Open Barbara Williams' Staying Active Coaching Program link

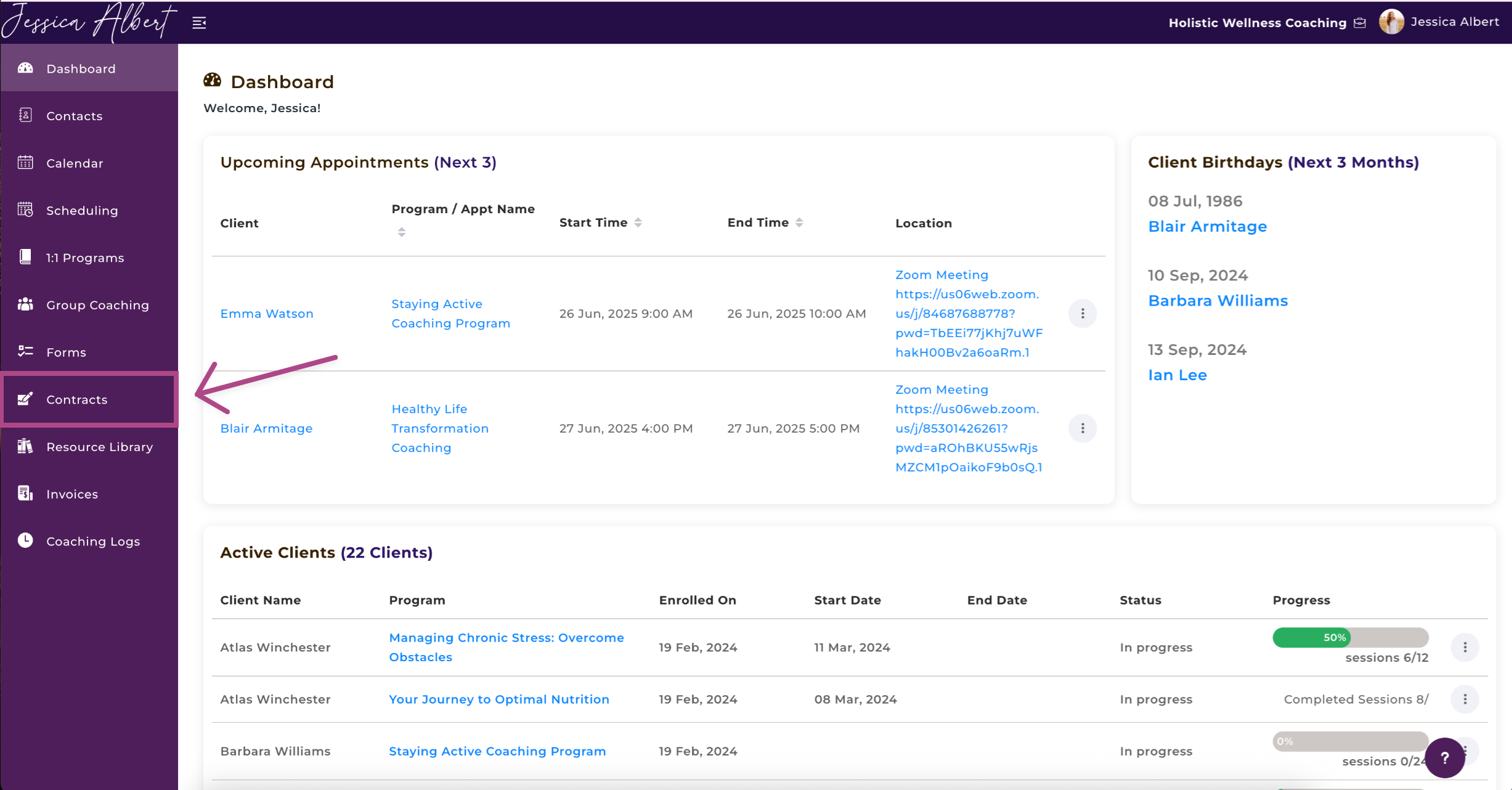click(497, 751)
